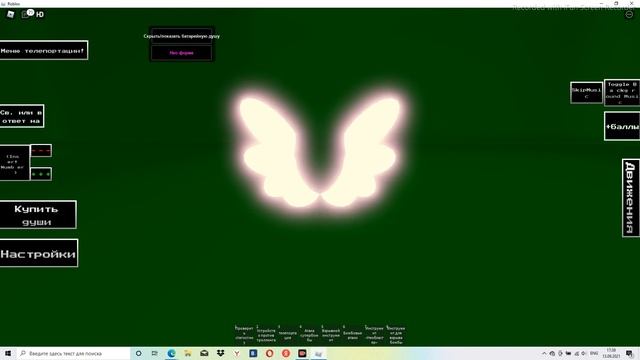Open Opera browser icon on taskbar
Viewport: 640px width, 360px height.
click(269, 353)
